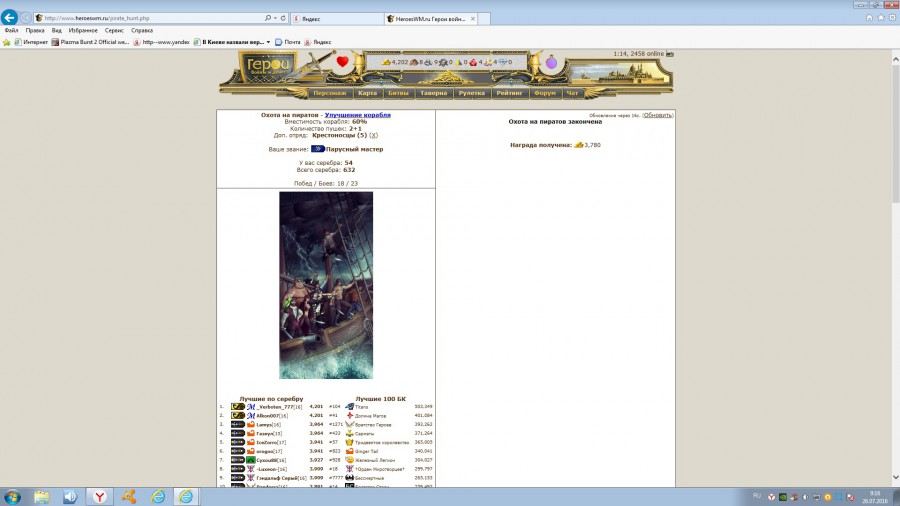Click the multicolor gems resource icon
The height and width of the screenshot is (506, 900).
[488, 62]
